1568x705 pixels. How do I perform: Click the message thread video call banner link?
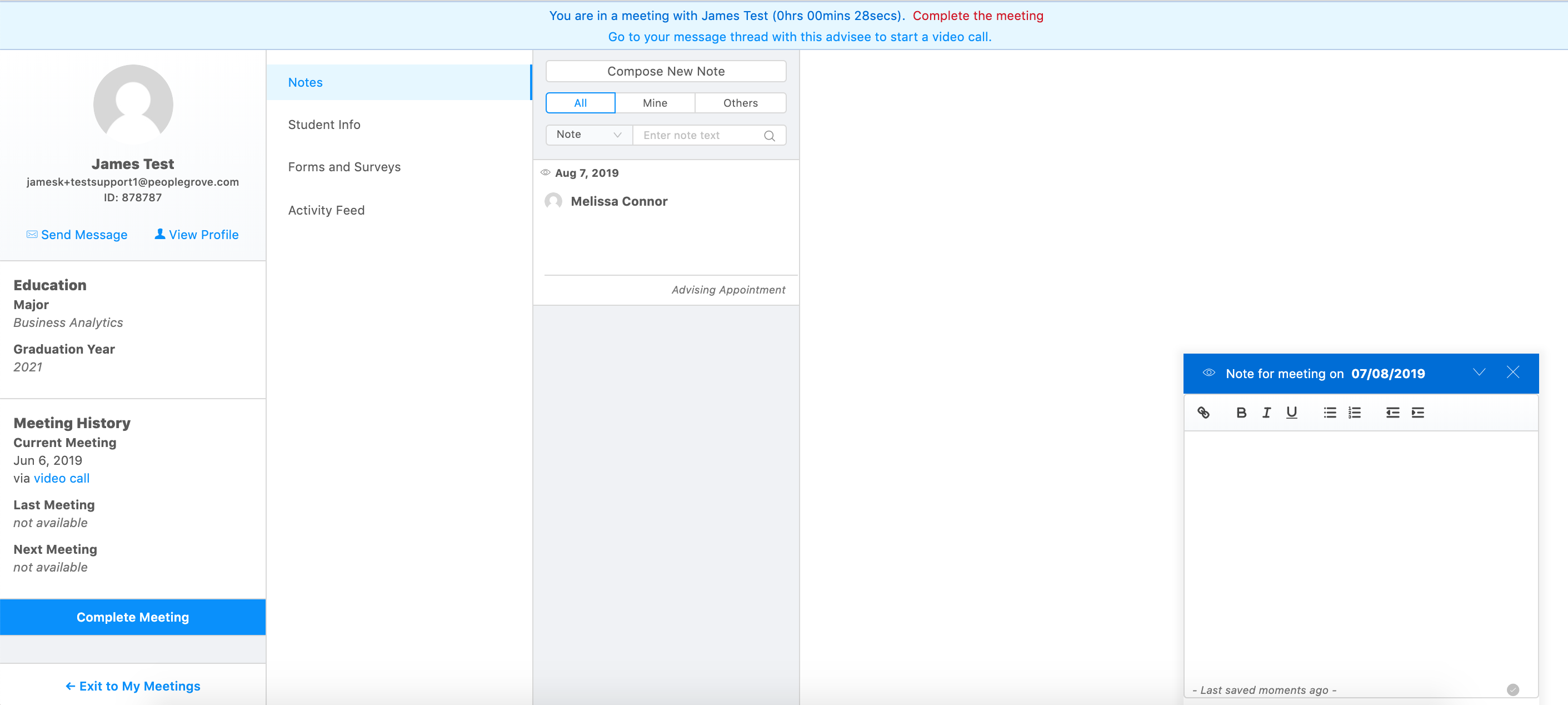coord(799,37)
